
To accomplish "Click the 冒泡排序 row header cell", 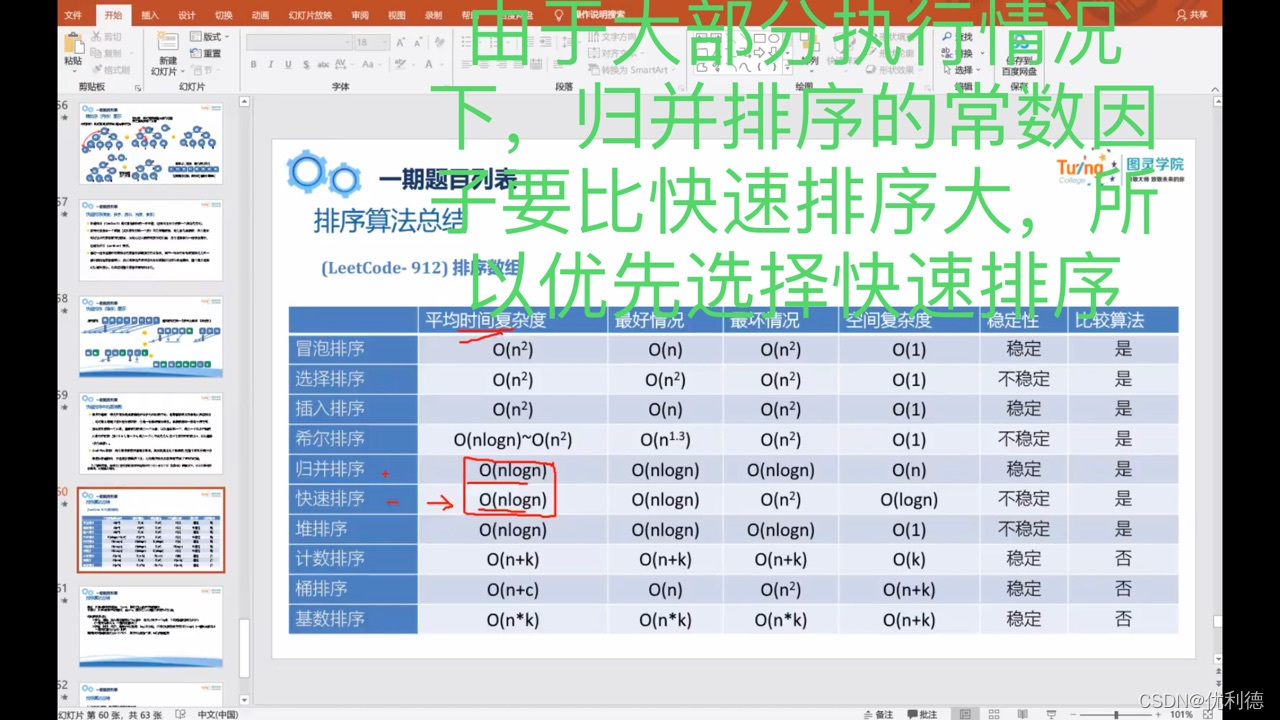I will [x=353, y=349].
